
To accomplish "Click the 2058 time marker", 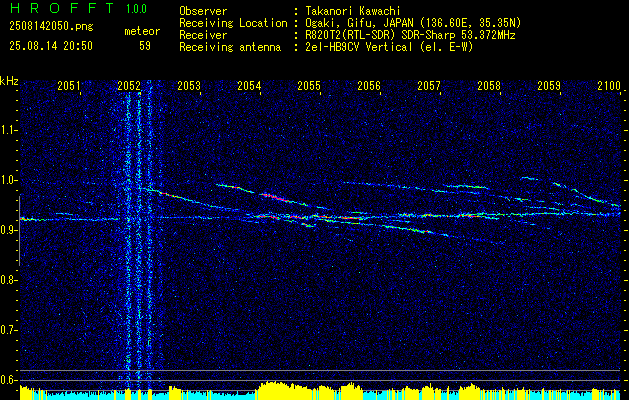I will click(489, 85).
